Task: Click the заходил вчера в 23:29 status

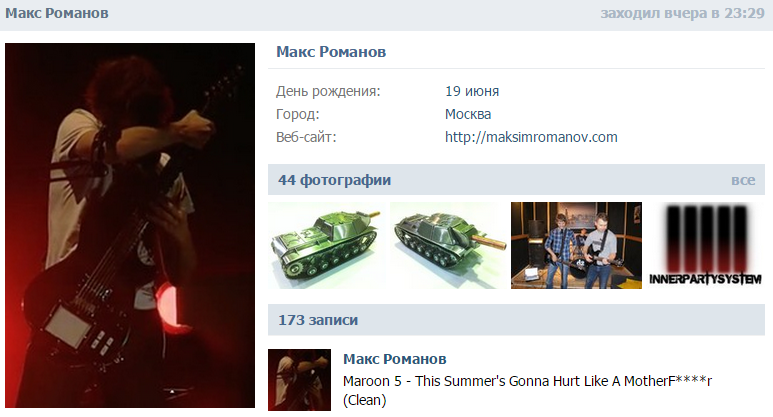Action: coord(682,13)
